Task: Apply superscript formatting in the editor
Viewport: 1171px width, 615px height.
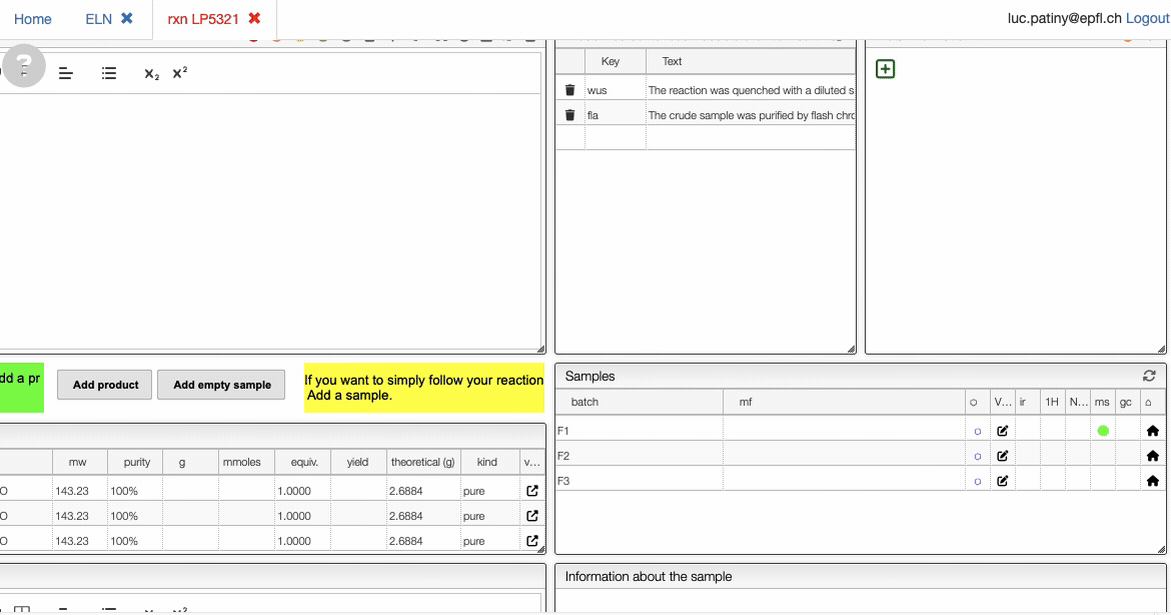Action: pos(180,73)
